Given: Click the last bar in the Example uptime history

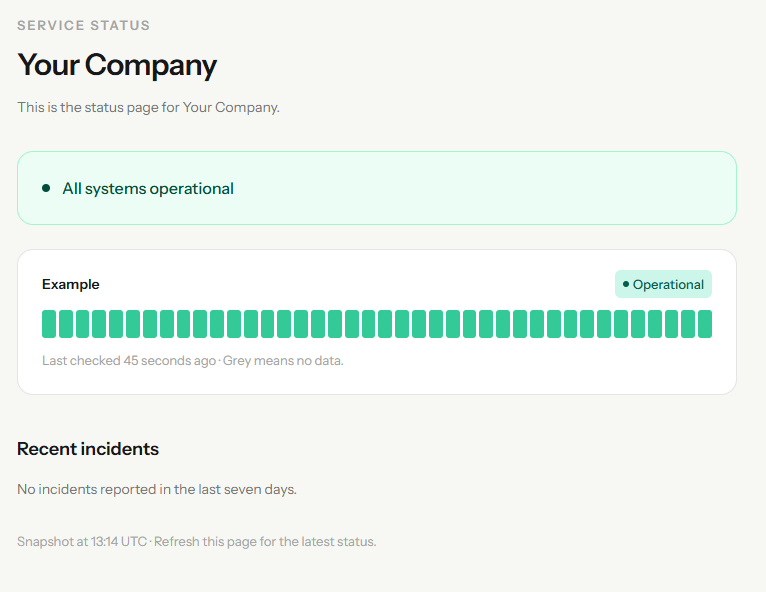Looking at the screenshot, I should (x=705, y=324).
